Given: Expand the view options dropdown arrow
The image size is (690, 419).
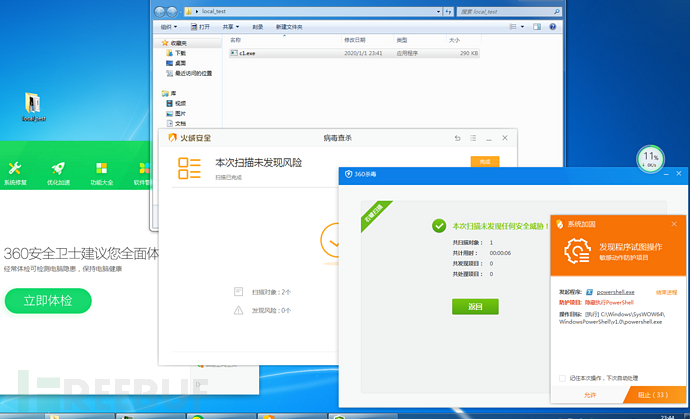Looking at the screenshot, I should point(522,27).
